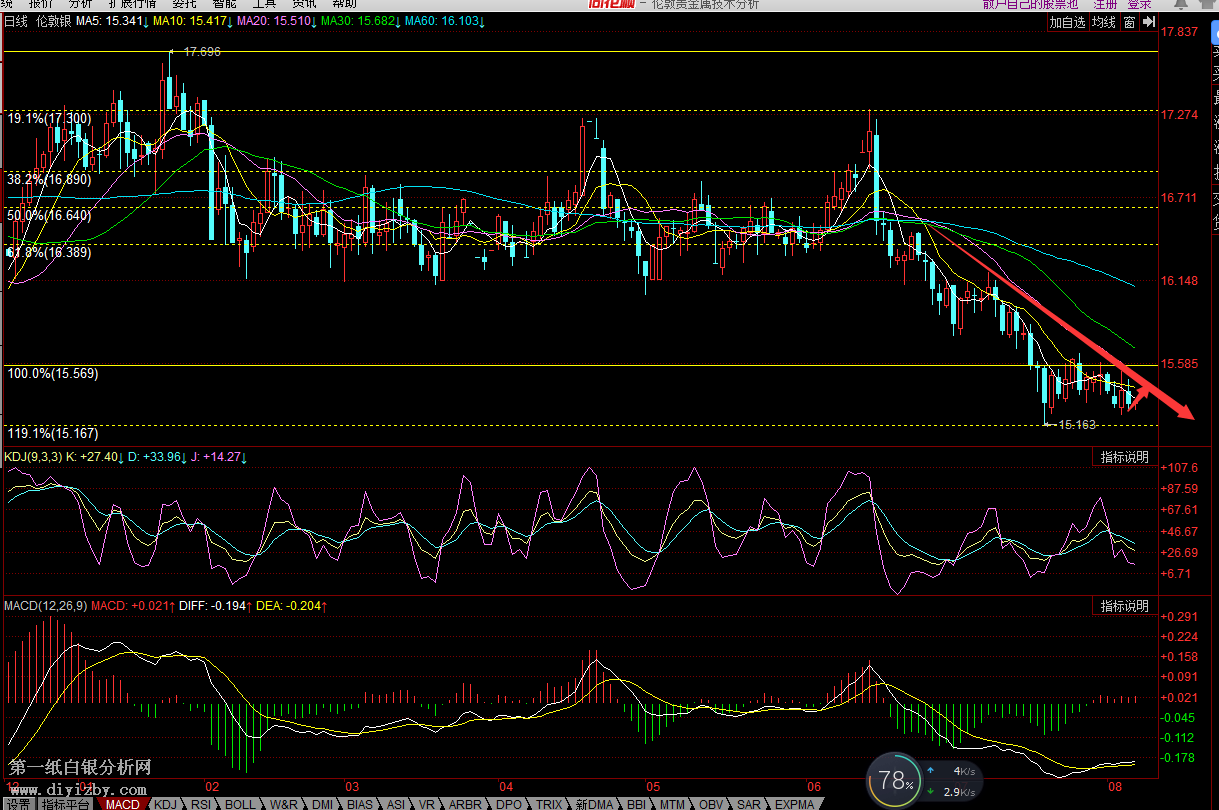
Task: Open the 78% memory accelerator floating ball
Action: (x=896, y=781)
